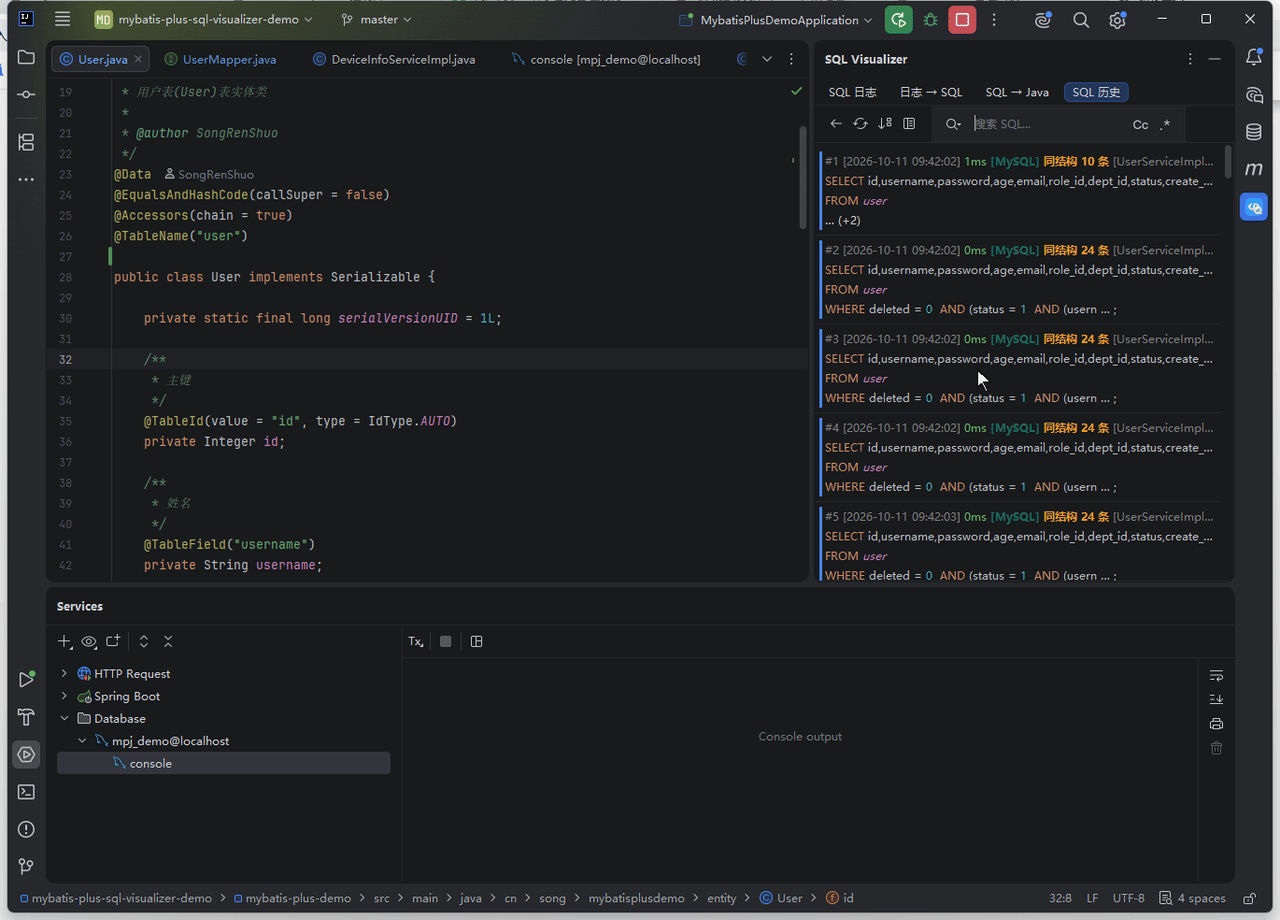Toggle the file read-only lock in status bar
Image resolution: width=1280 pixels, height=920 pixels.
(1250, 898)
